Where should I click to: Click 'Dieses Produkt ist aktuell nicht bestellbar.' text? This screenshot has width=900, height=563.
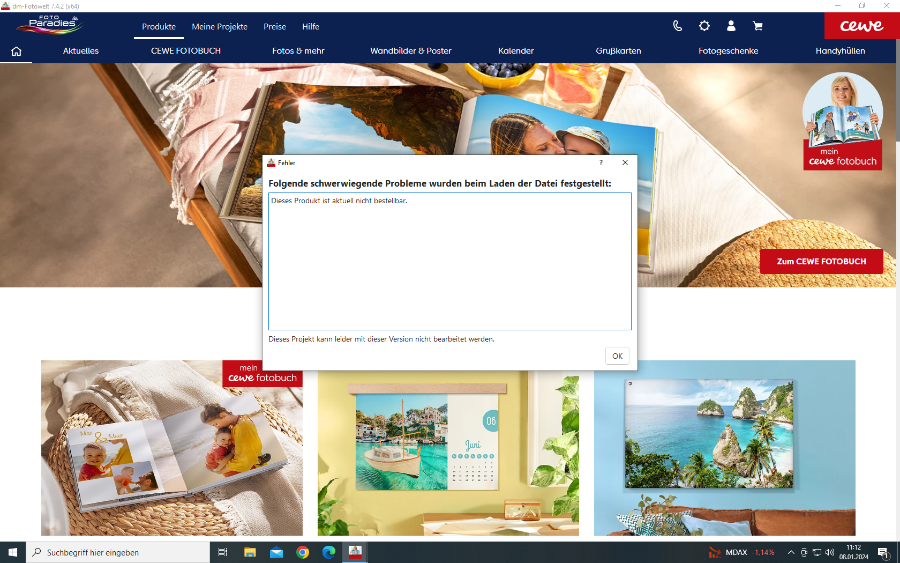[339, 200]
